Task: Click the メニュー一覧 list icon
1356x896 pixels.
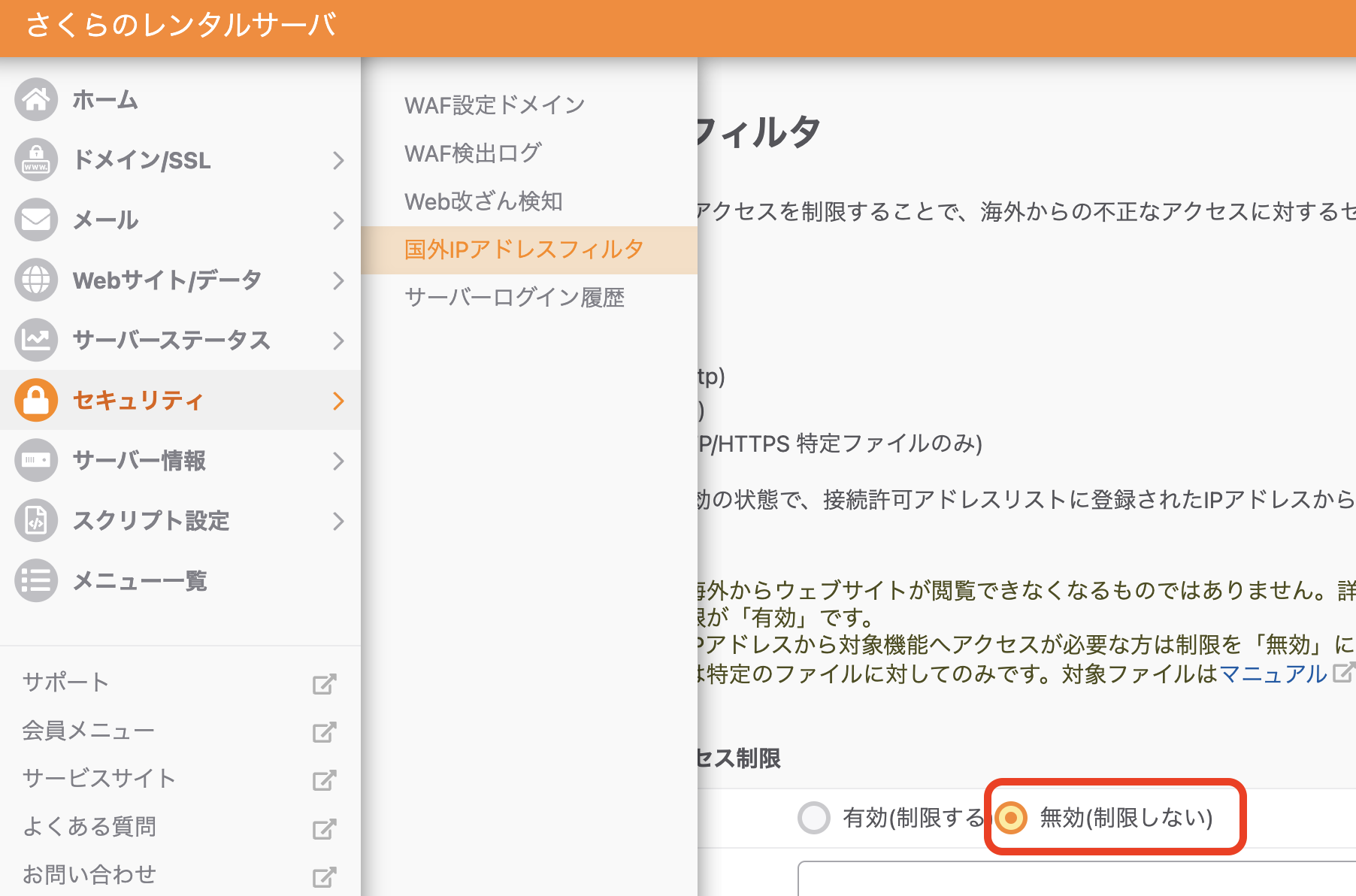Action: click(35, 580)
